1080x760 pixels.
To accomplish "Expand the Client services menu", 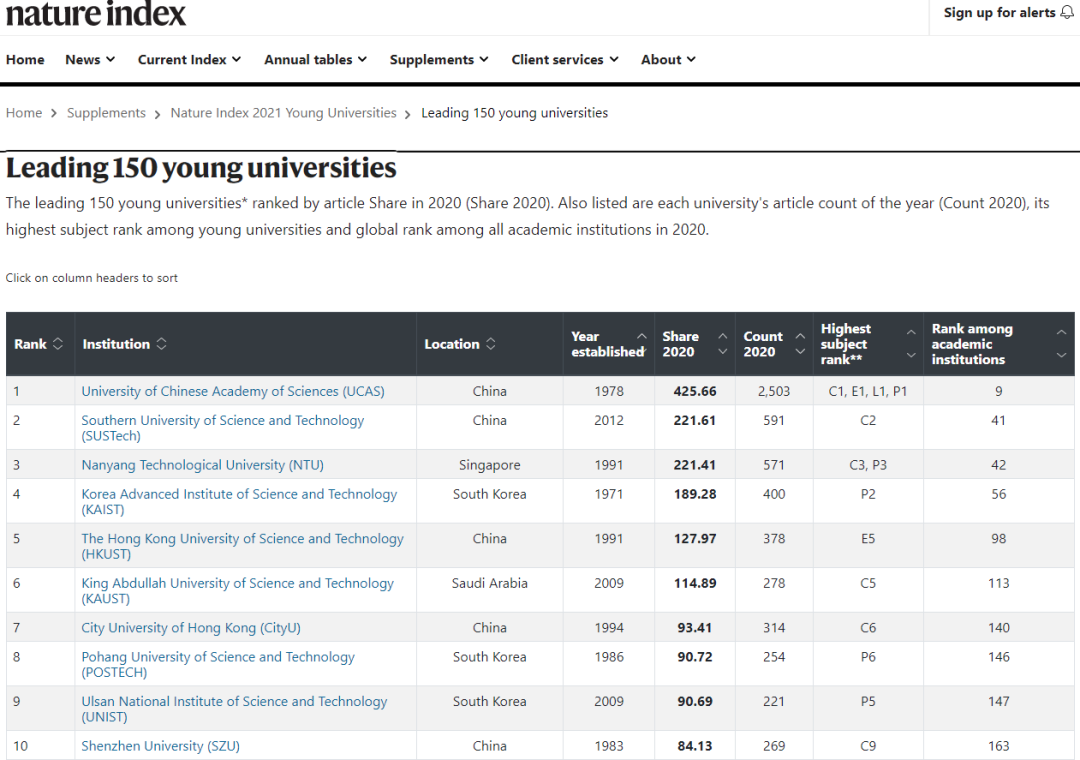I will 565,60.
